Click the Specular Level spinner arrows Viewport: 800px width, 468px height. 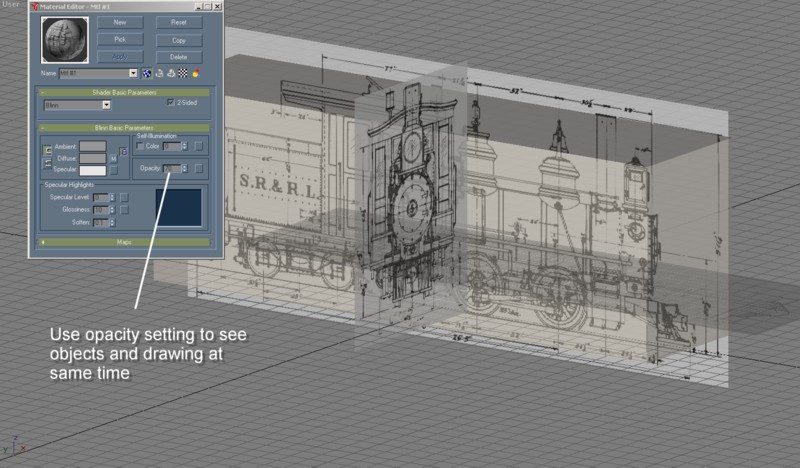tap(112, 197)
